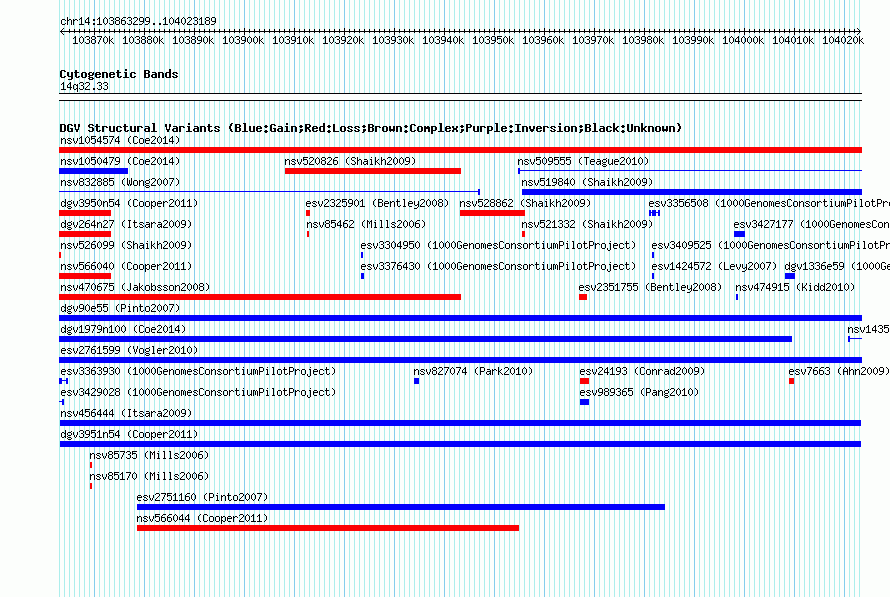
Task: Select esv2351755 (Bentley2008) label
Action: [x=650, y=287]
